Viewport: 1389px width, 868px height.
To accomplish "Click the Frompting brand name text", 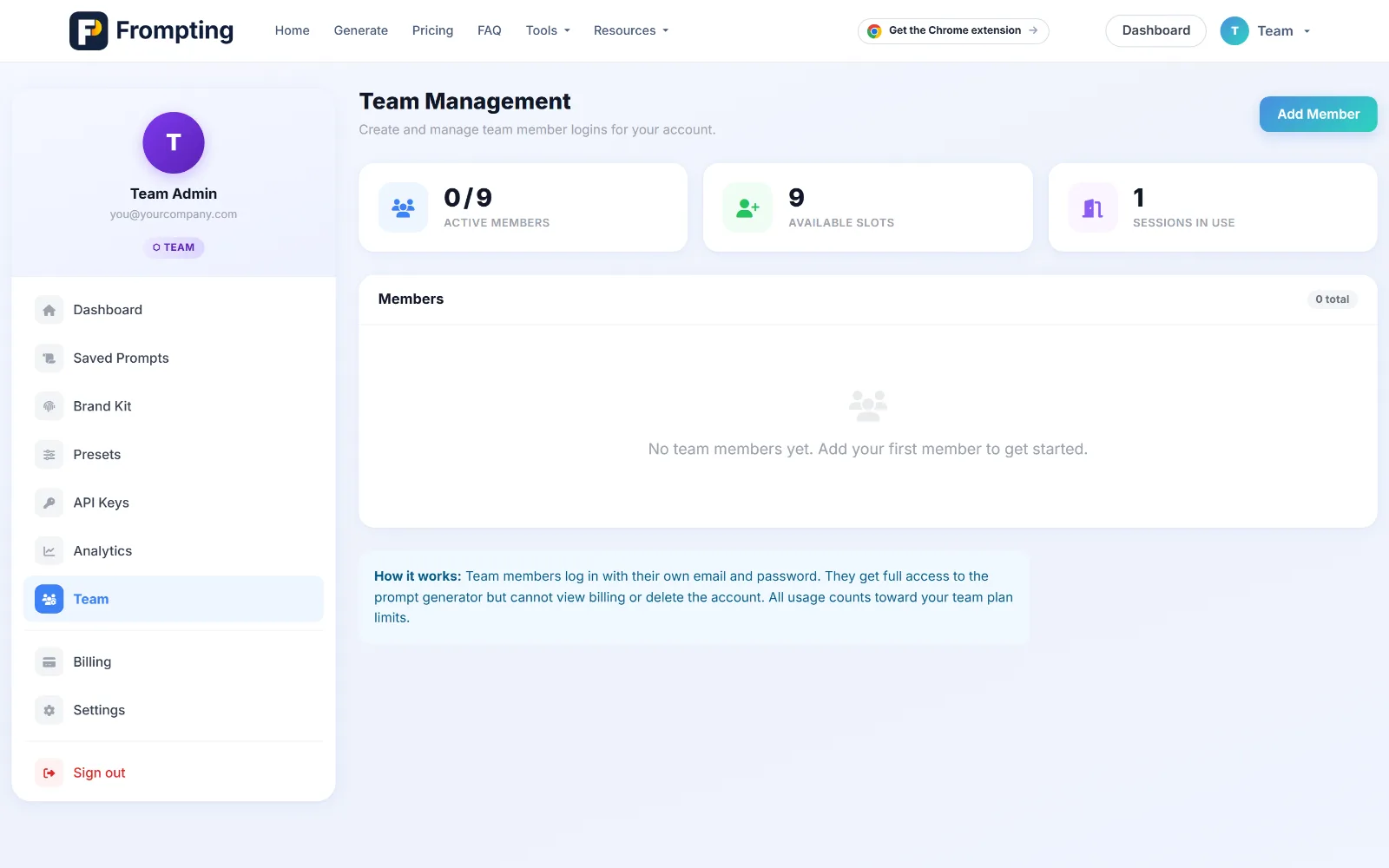I will click(174, 30).
